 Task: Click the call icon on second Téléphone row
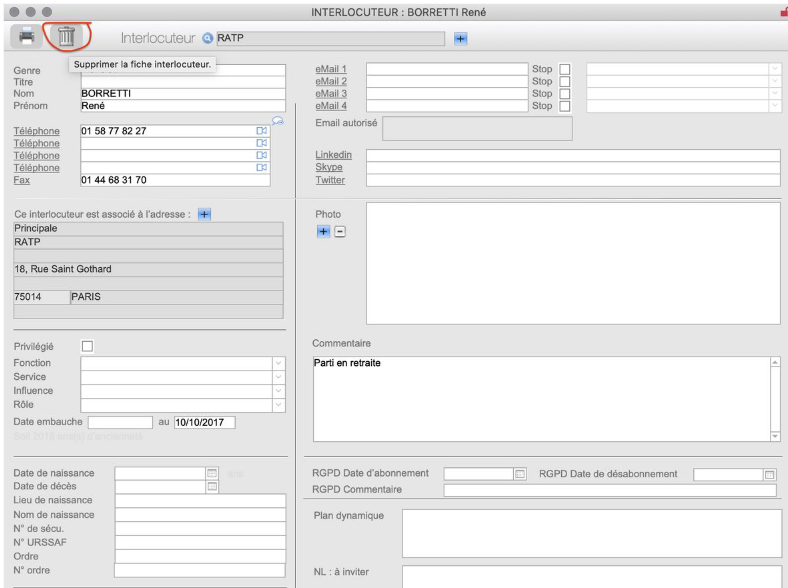(262, 143)
